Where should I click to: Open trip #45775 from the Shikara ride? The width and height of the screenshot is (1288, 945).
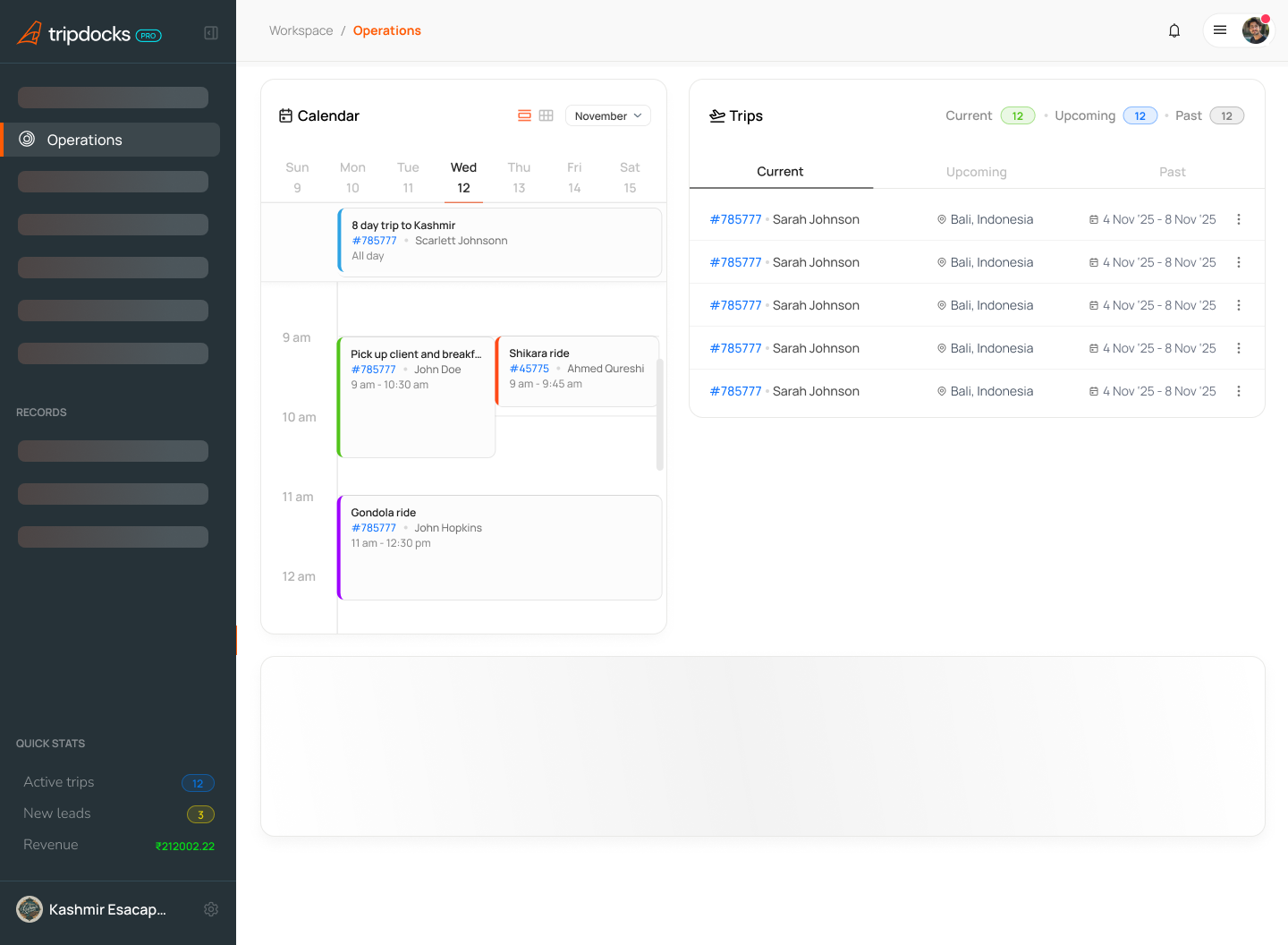[x=530, y=368]
